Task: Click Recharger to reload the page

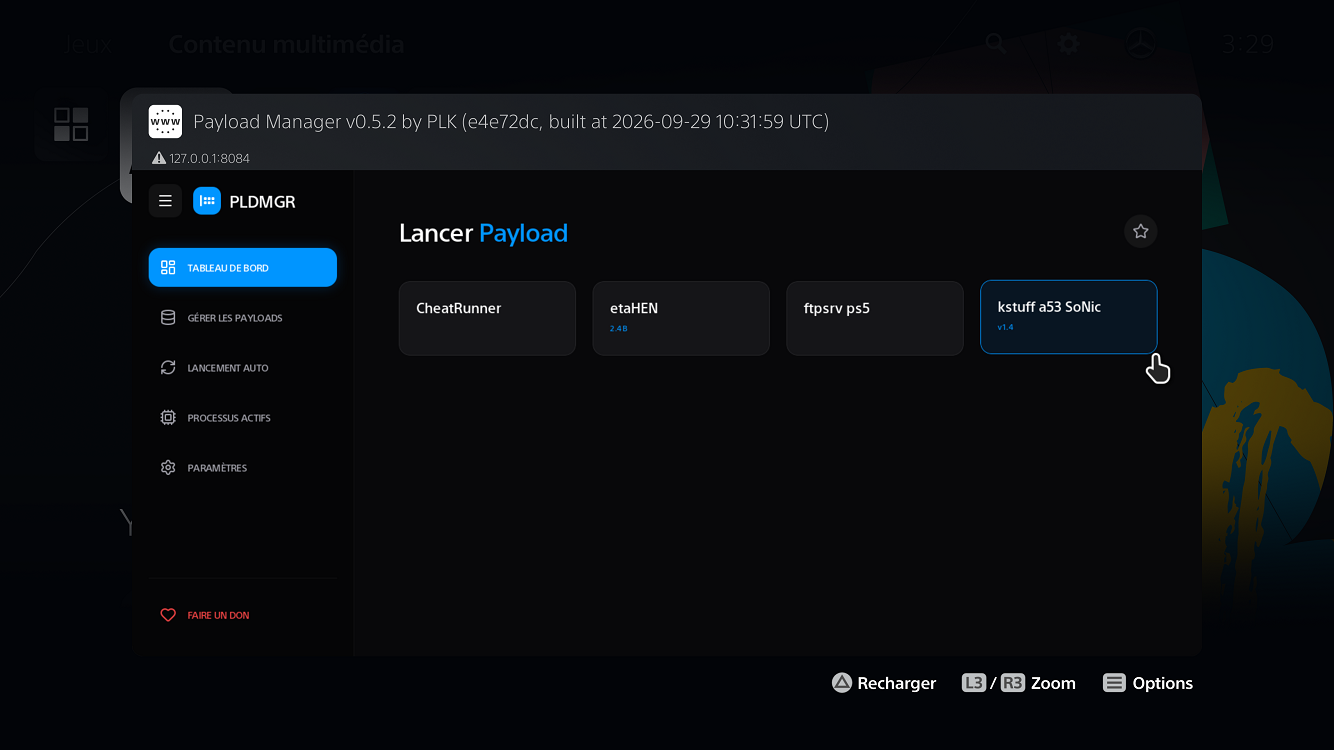Action: (x=884, y=683)
